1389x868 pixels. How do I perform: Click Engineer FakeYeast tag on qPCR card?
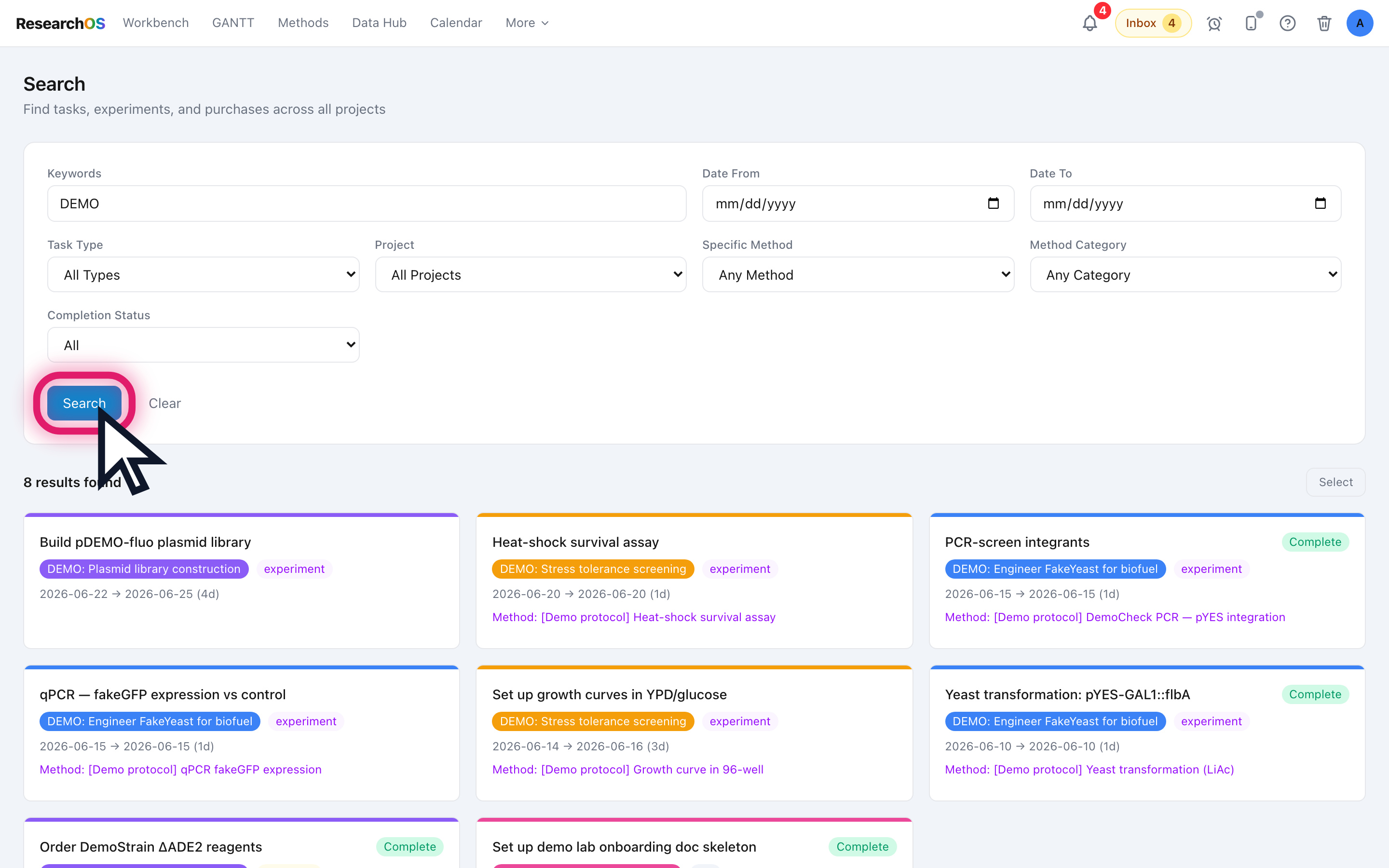pos(150,721)
